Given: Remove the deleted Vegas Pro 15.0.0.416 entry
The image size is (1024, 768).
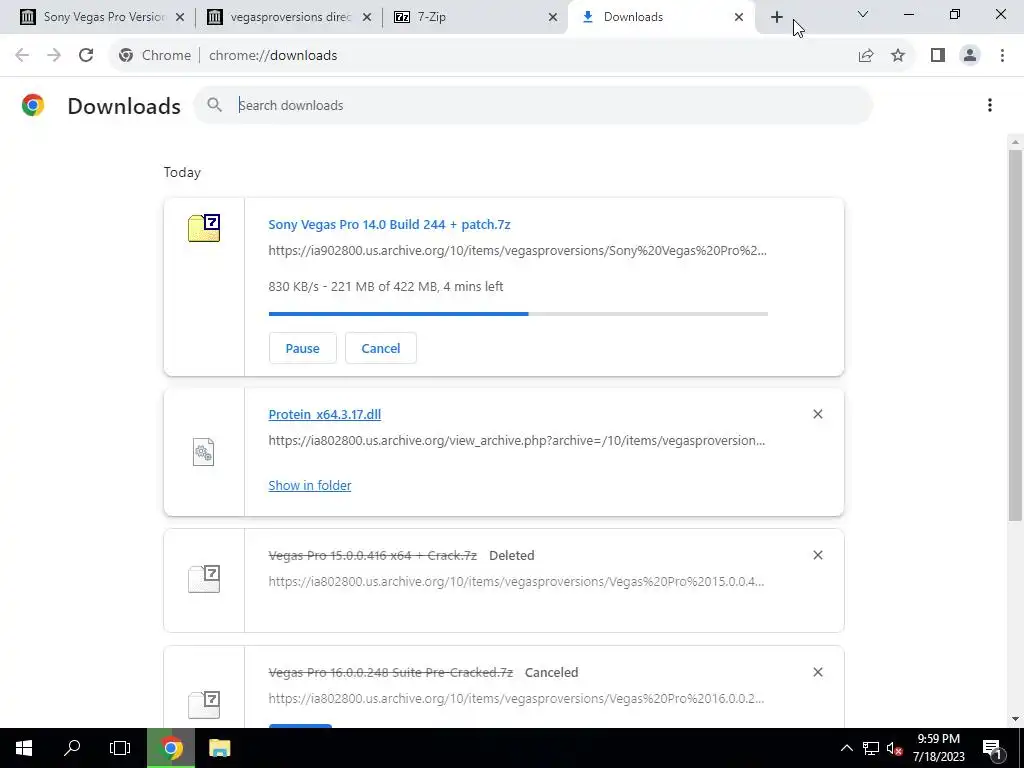Looking at the screenshot, I should [818, 555].
